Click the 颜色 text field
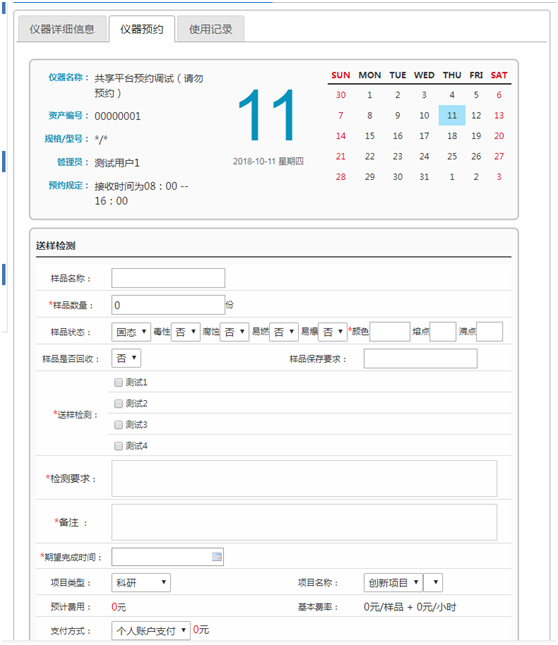 (390, 332)
